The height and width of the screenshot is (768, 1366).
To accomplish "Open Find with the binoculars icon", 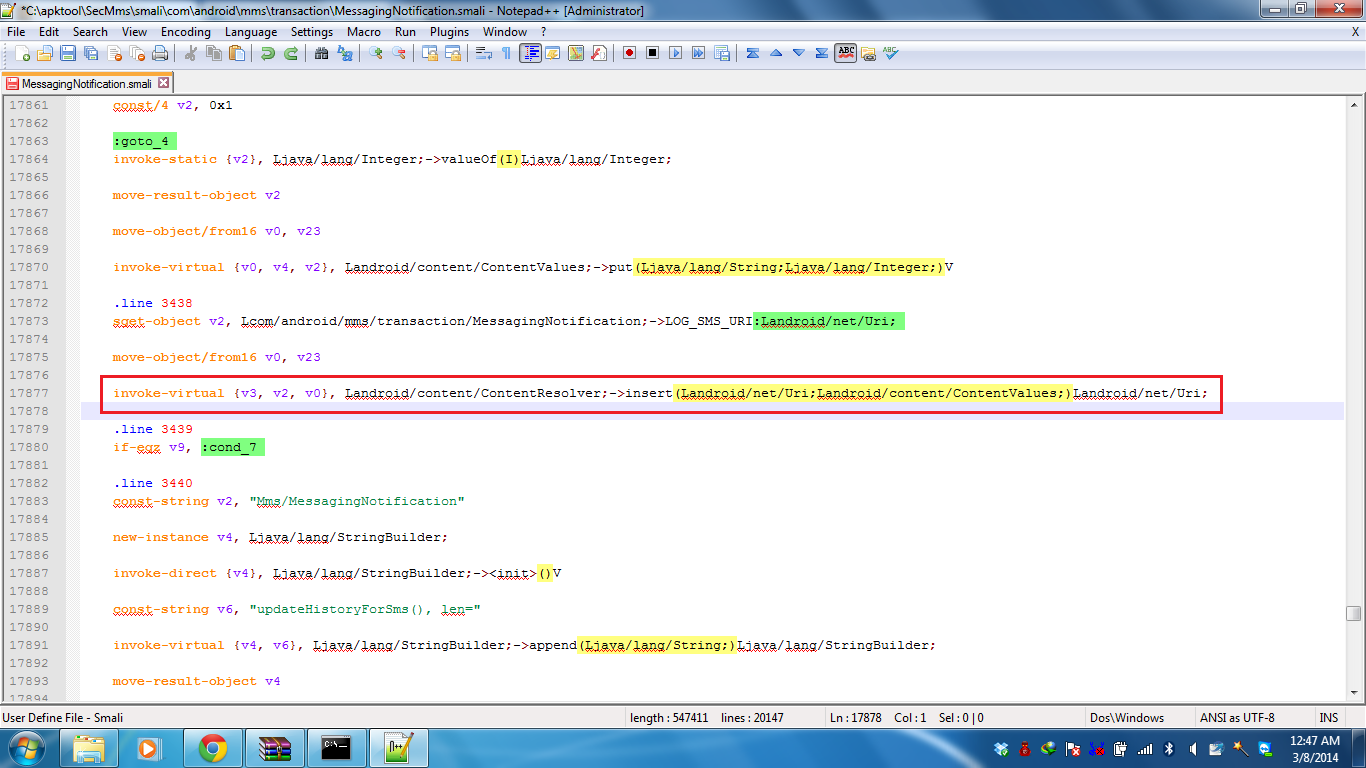I will click(322, 53).
